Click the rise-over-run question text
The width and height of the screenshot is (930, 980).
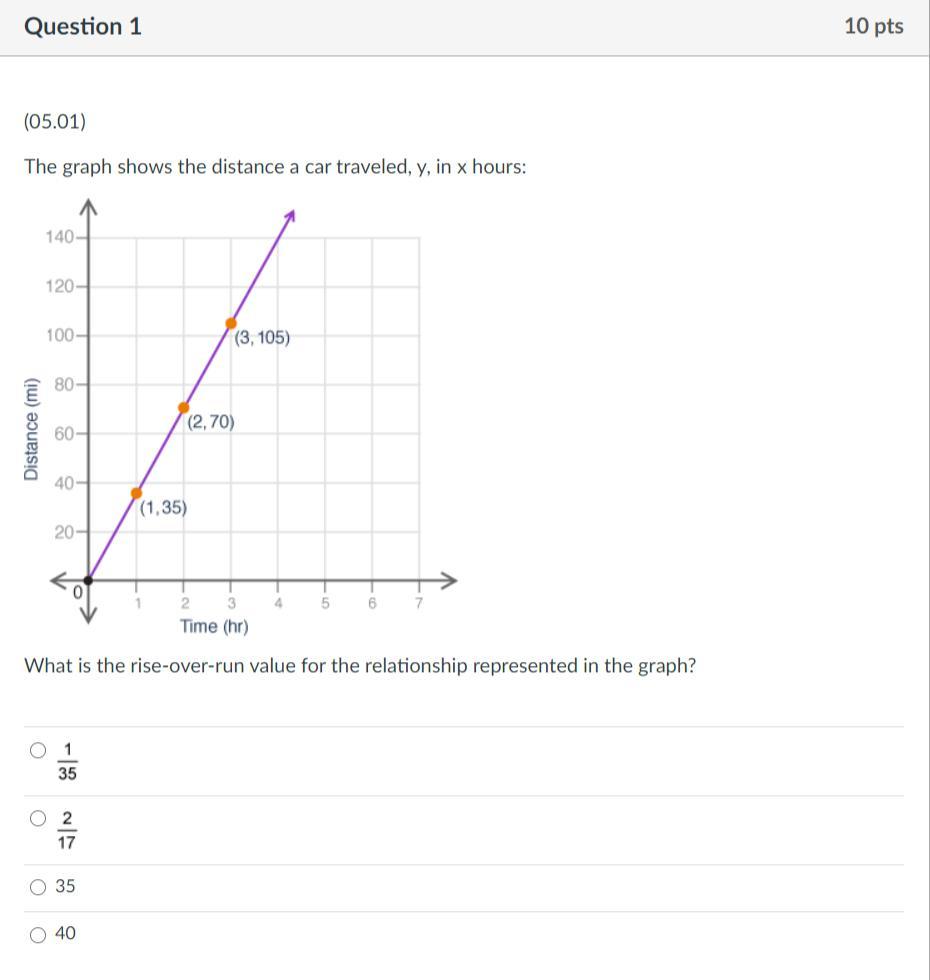click(x=360, y=666)
